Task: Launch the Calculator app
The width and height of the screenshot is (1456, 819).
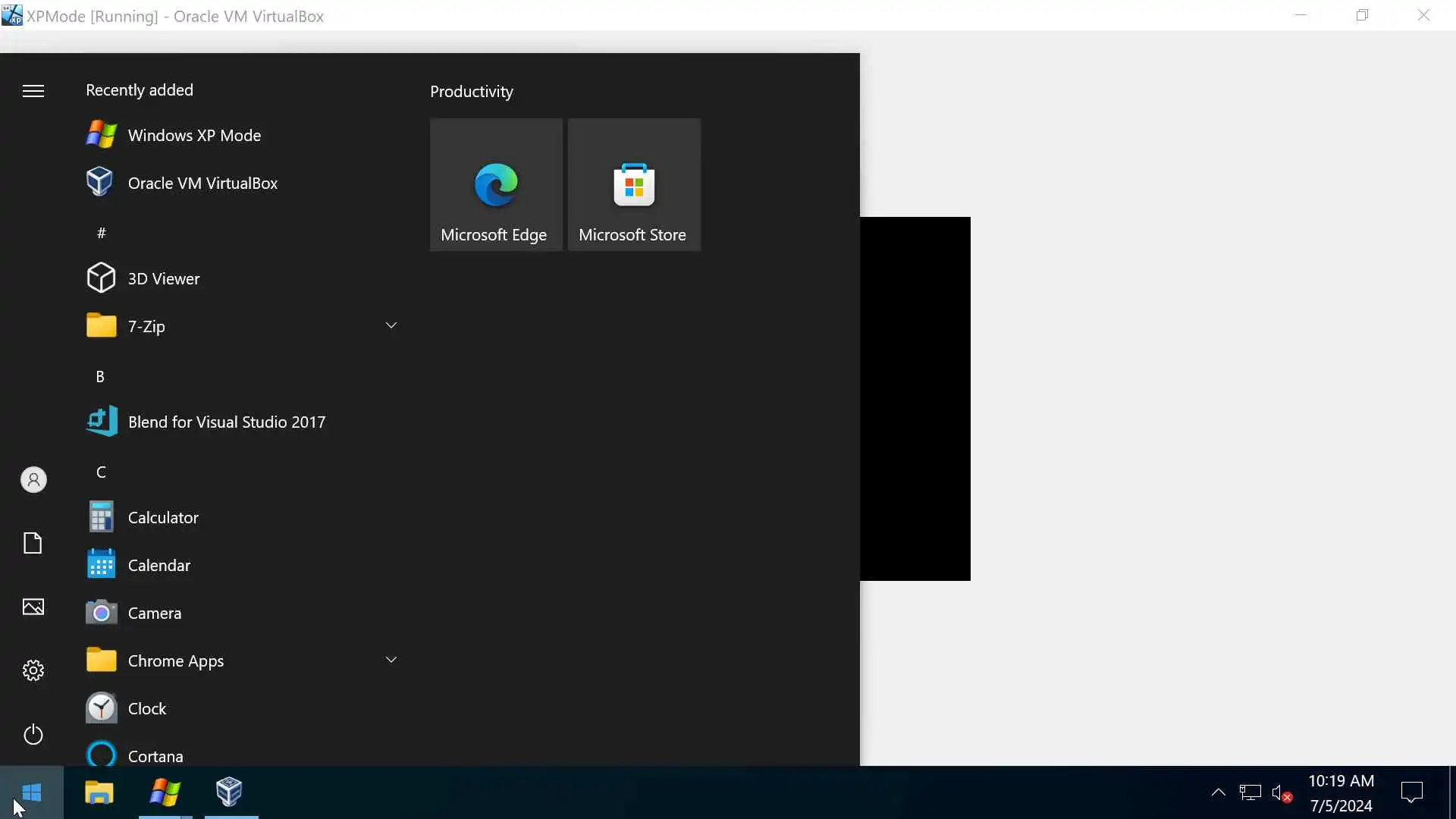Action: [x=162, y=518]
